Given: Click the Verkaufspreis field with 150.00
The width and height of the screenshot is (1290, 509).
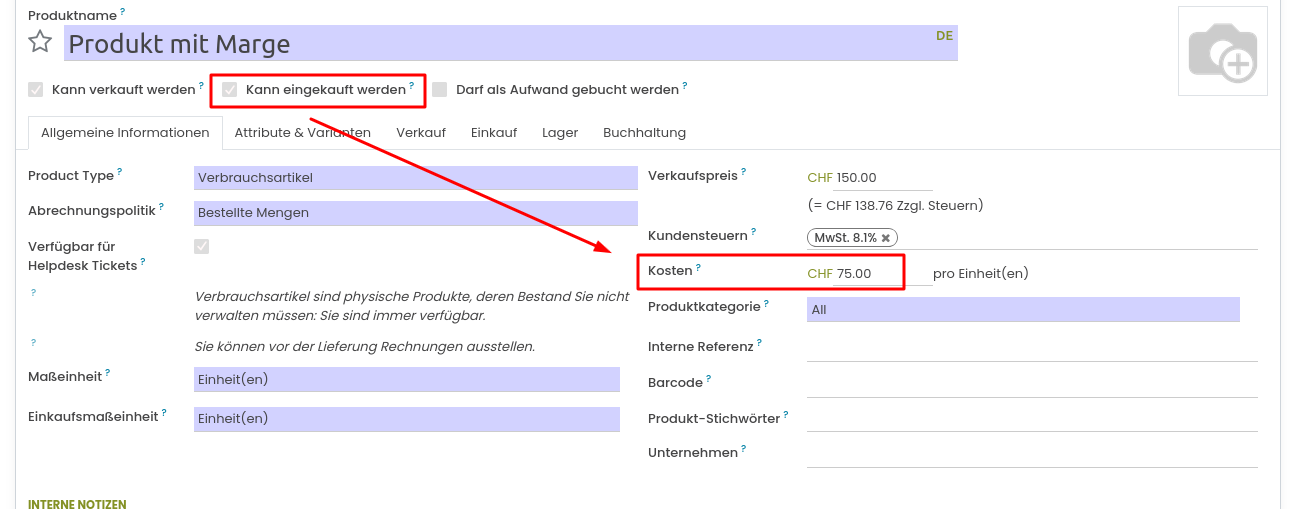Looking at the screenshot, I should click(x=882, y=178).
